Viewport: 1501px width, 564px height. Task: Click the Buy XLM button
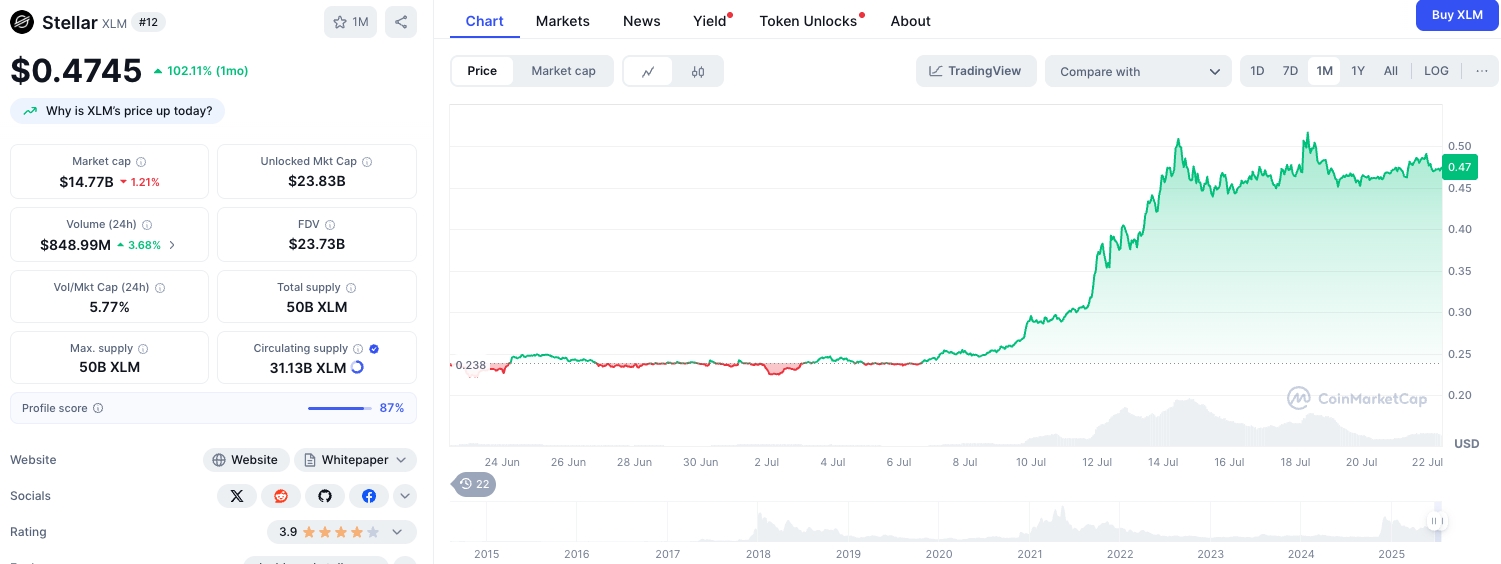pos(1457,15)
